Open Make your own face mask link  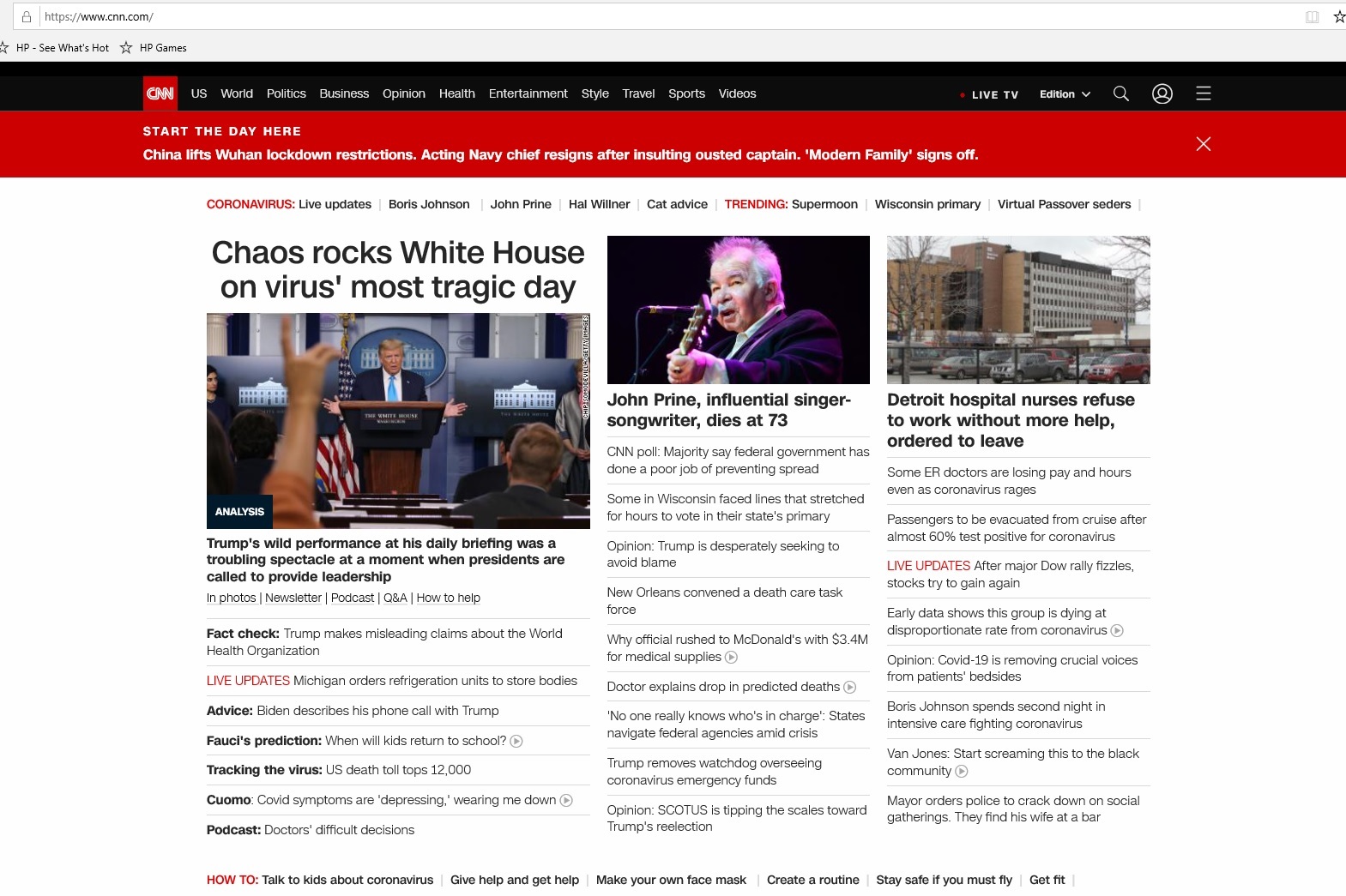point(671,880)
